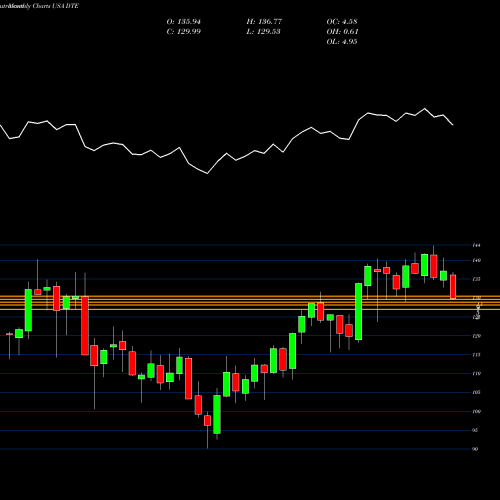
Task: Click the 115 price axis label
Action: (x=477, y=355)
